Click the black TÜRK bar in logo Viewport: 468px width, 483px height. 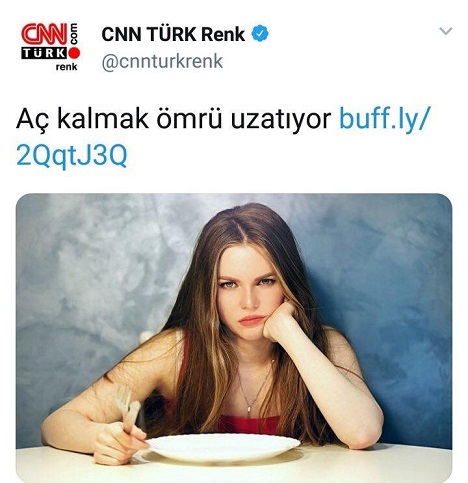44,53
